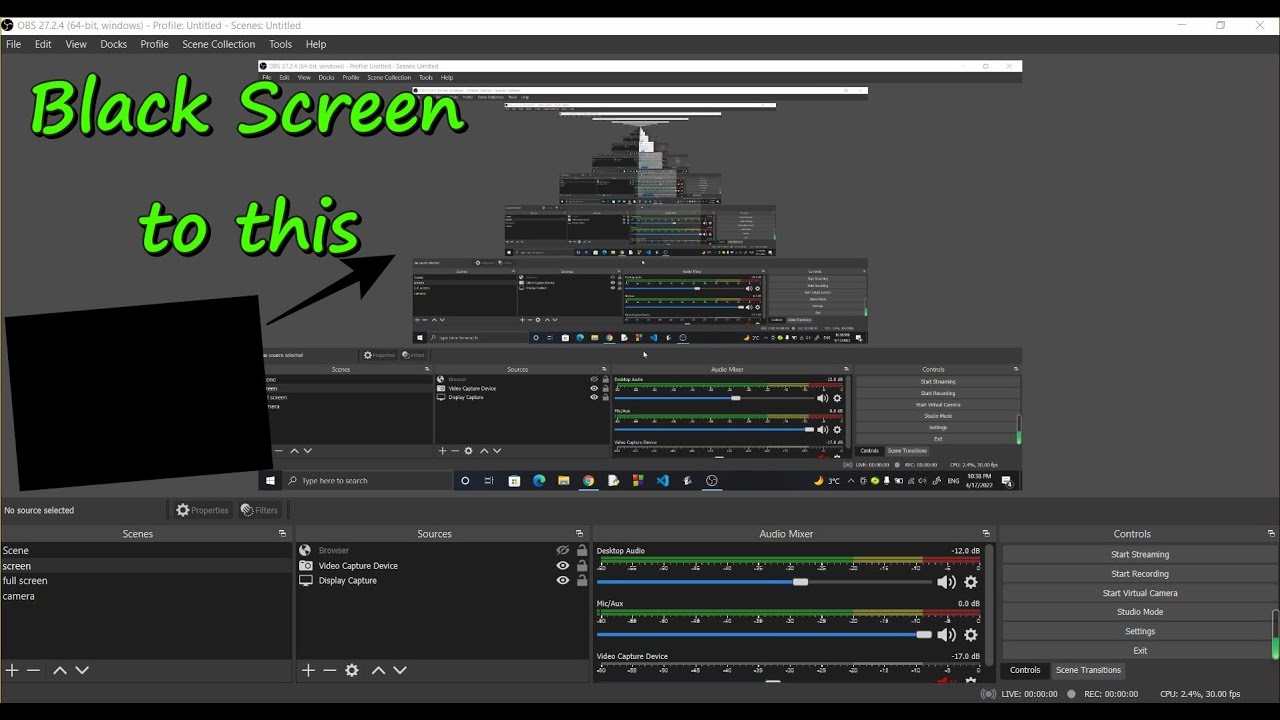
Task: Click the Video Capture Device camera icon
Action: click(x=305, y=566)
